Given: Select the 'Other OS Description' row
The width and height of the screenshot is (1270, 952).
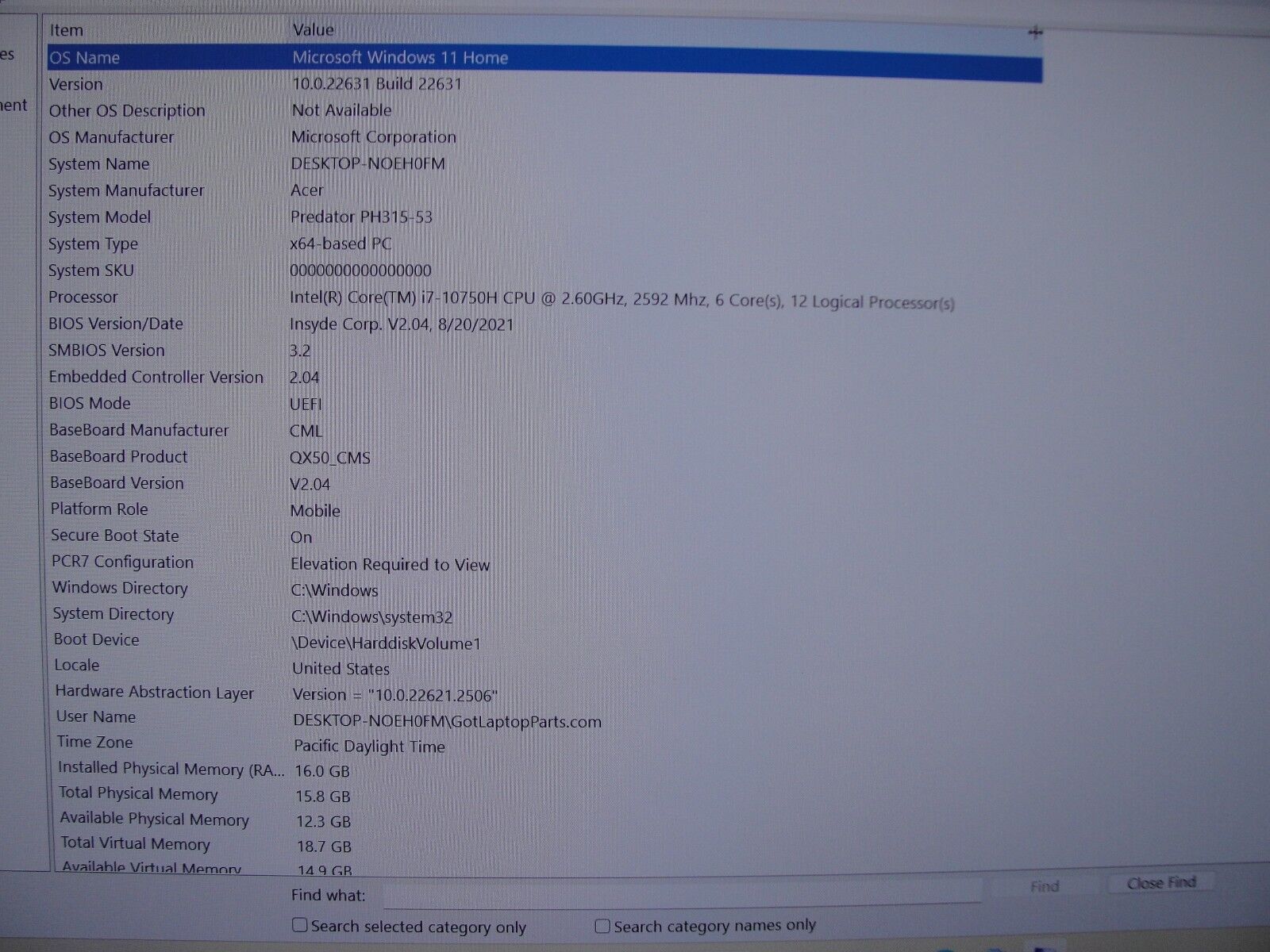Looking at the screenshot, I should click(545, 110).
